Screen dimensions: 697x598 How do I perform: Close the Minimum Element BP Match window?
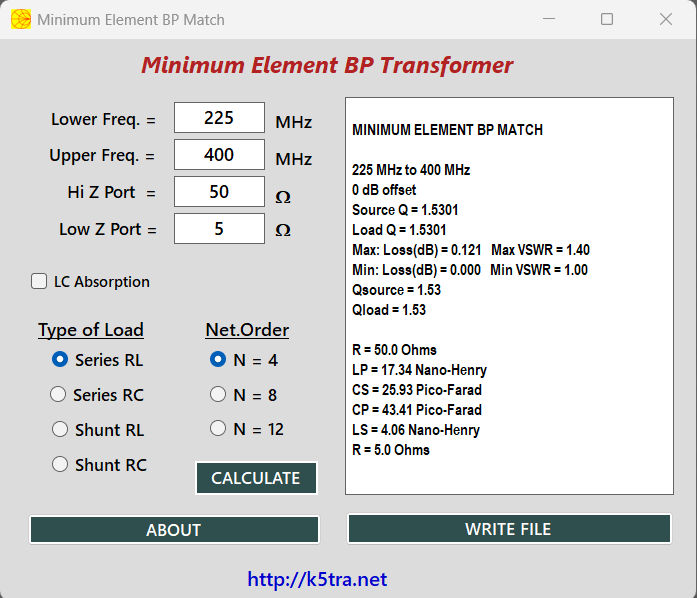point(666,19)
